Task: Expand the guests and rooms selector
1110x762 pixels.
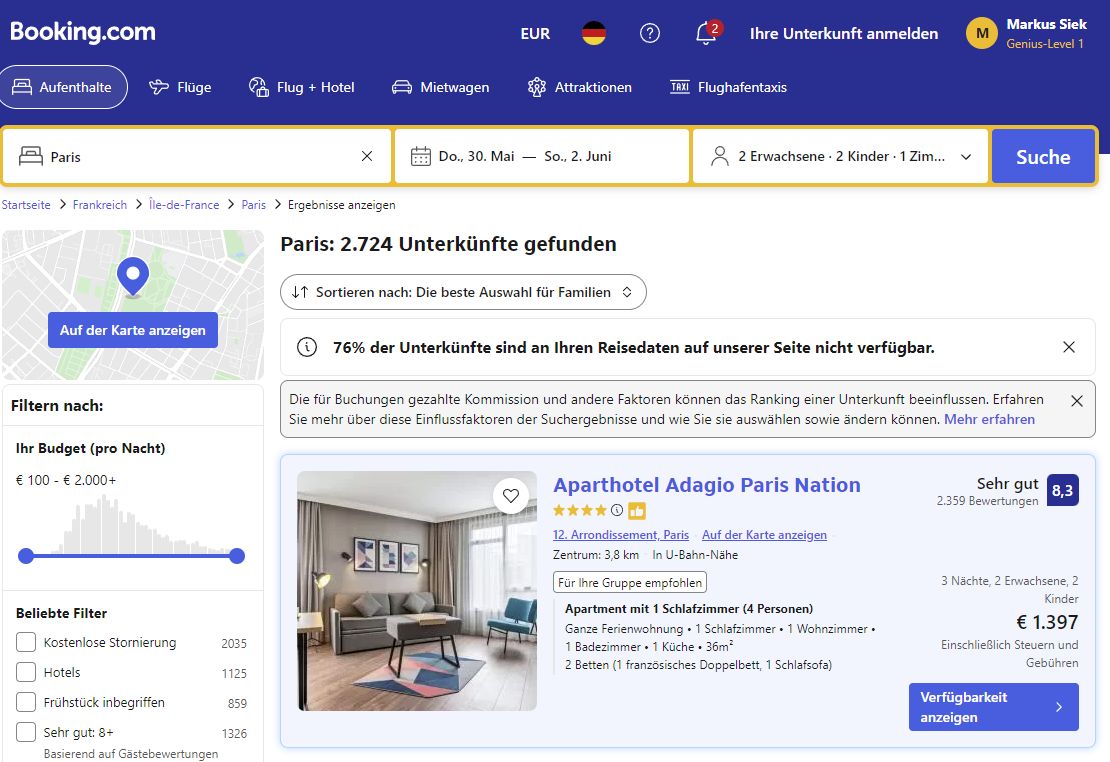Action: [x=840, y=156]
